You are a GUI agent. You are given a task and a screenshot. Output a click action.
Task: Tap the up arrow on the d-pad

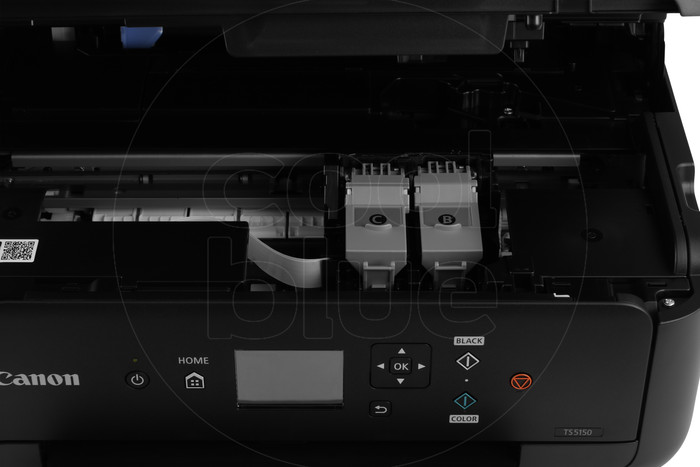(x=401, y=351)
